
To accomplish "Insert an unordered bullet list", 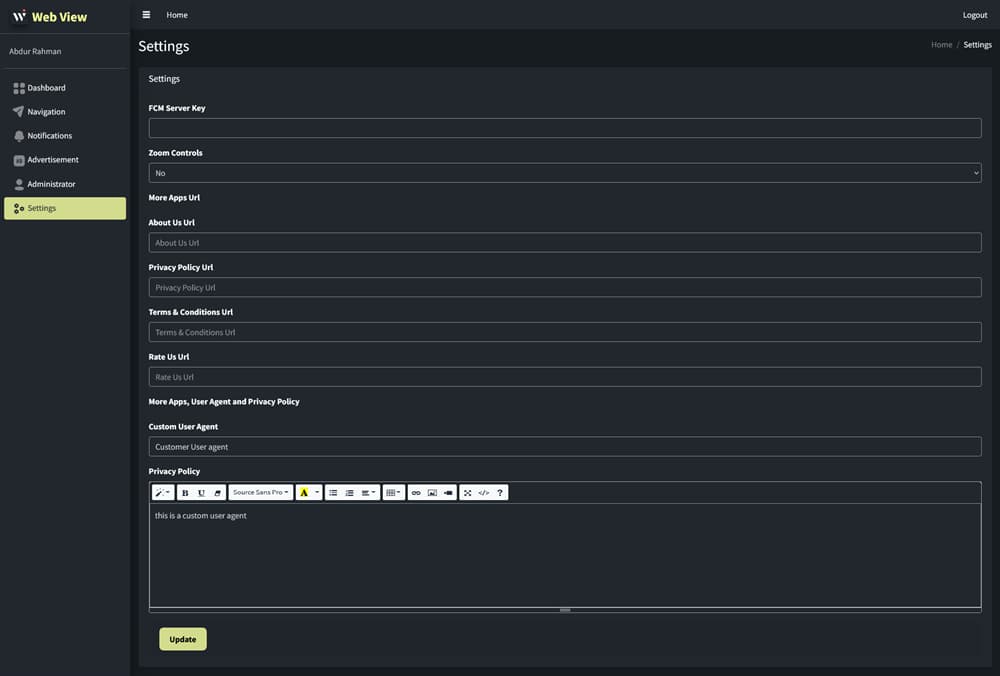I will [333, 492].
